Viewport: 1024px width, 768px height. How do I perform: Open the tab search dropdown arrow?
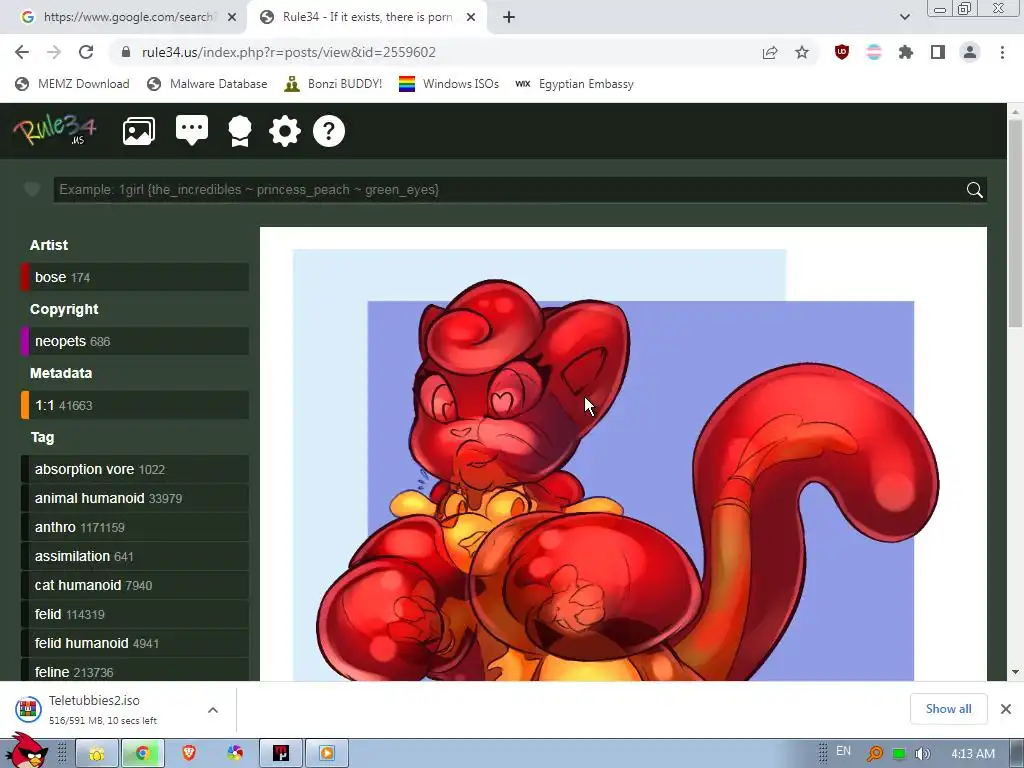pos(904,17)
